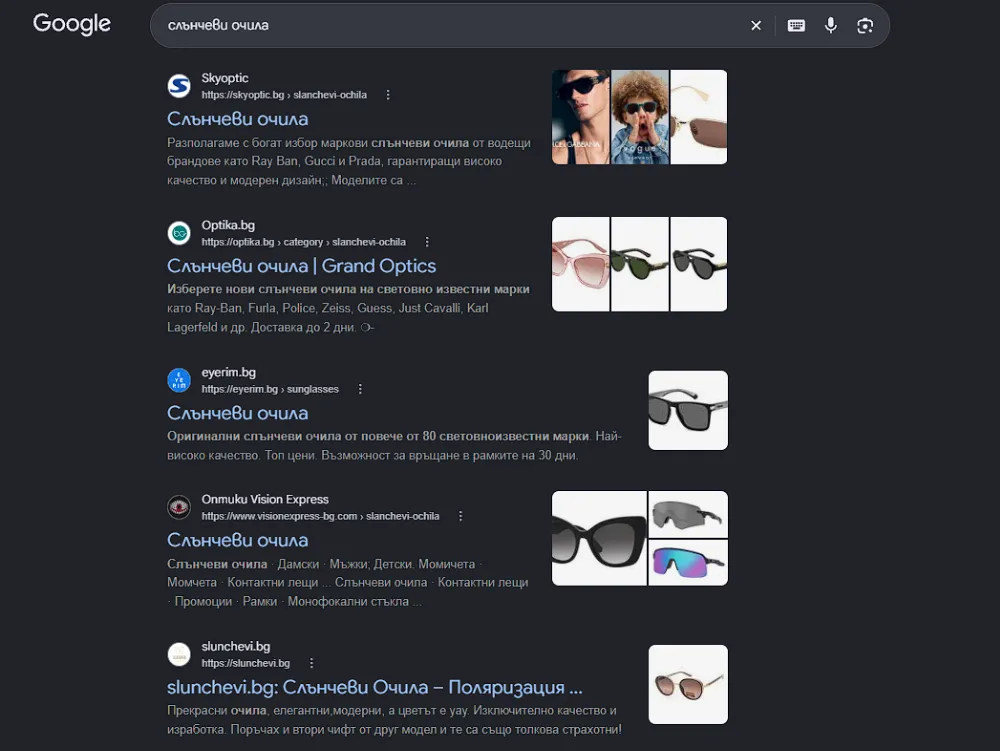Click the Optika.bg site favicon
This screenshot has height=751, width=1000.
click(179, 233)
